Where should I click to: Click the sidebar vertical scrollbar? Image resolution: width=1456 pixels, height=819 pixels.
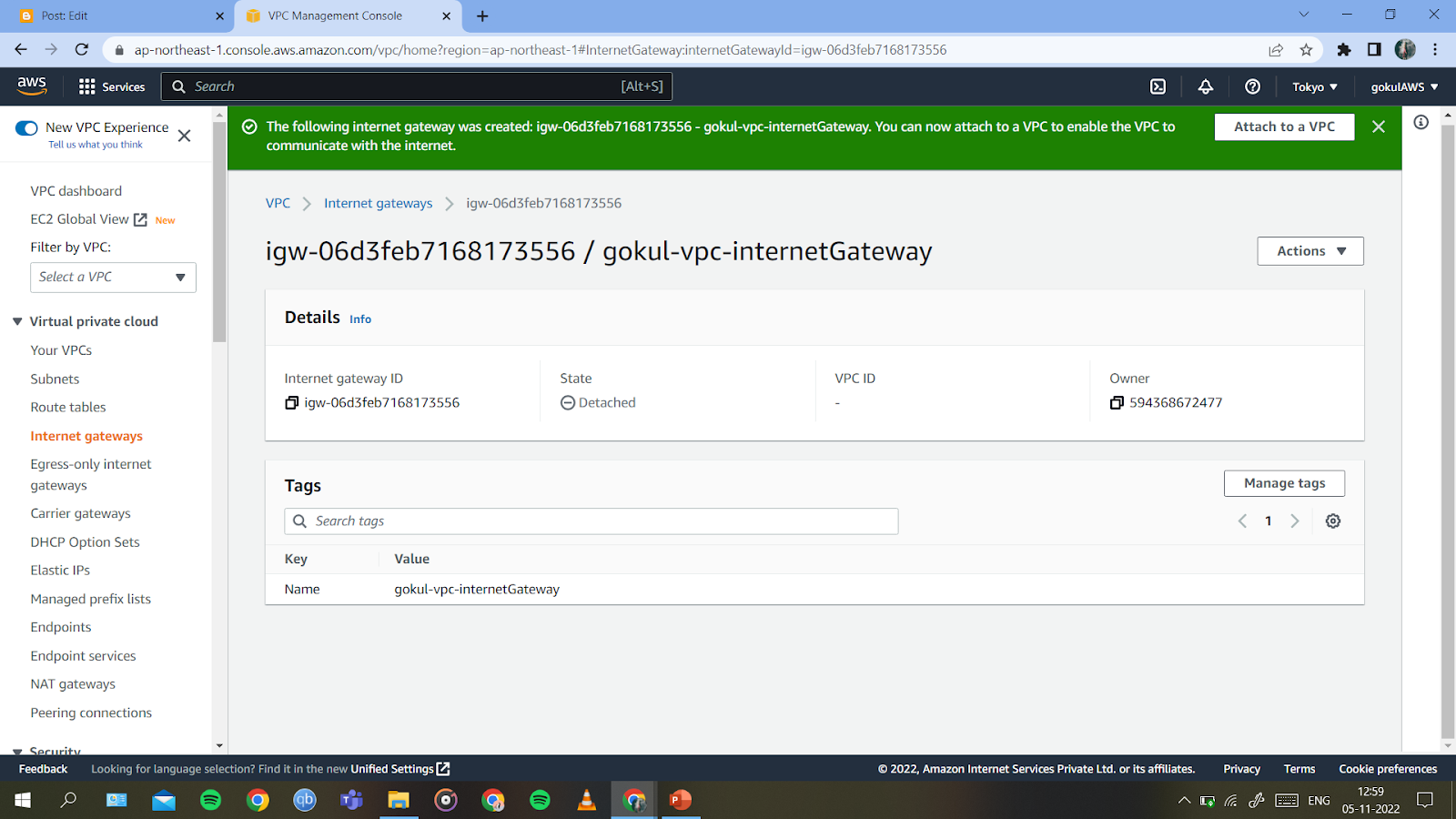coord(219,232)
